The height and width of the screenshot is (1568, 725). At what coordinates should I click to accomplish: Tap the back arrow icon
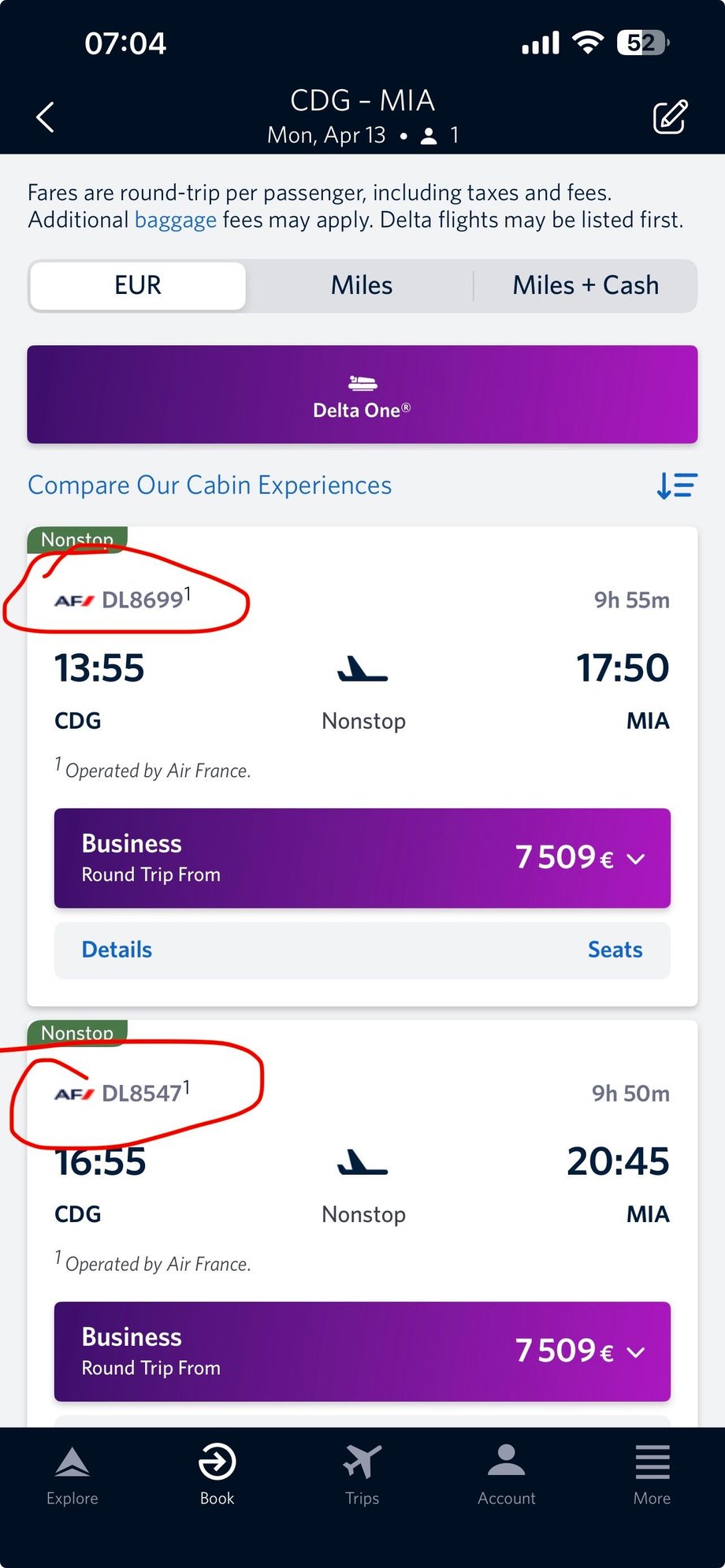pyautogui.click(x=46, y=117)
